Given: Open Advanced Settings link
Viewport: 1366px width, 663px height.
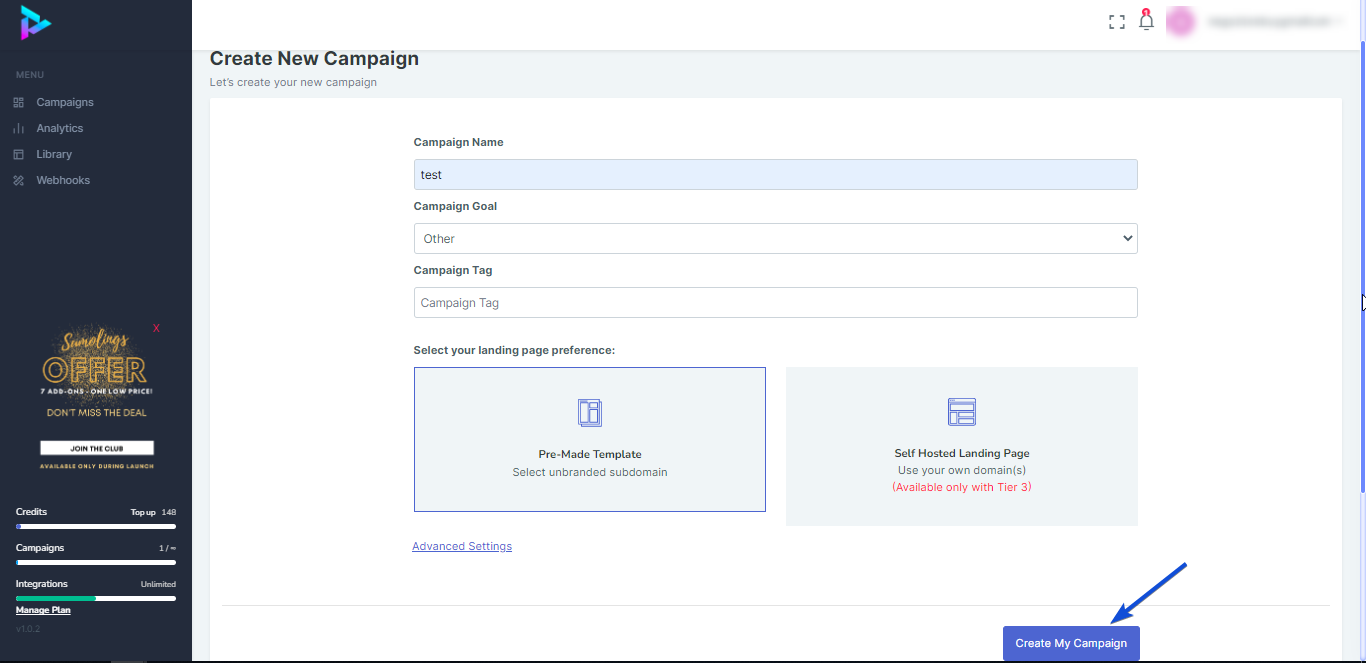Looking at the screenshot, I should (x=462, y=546).
